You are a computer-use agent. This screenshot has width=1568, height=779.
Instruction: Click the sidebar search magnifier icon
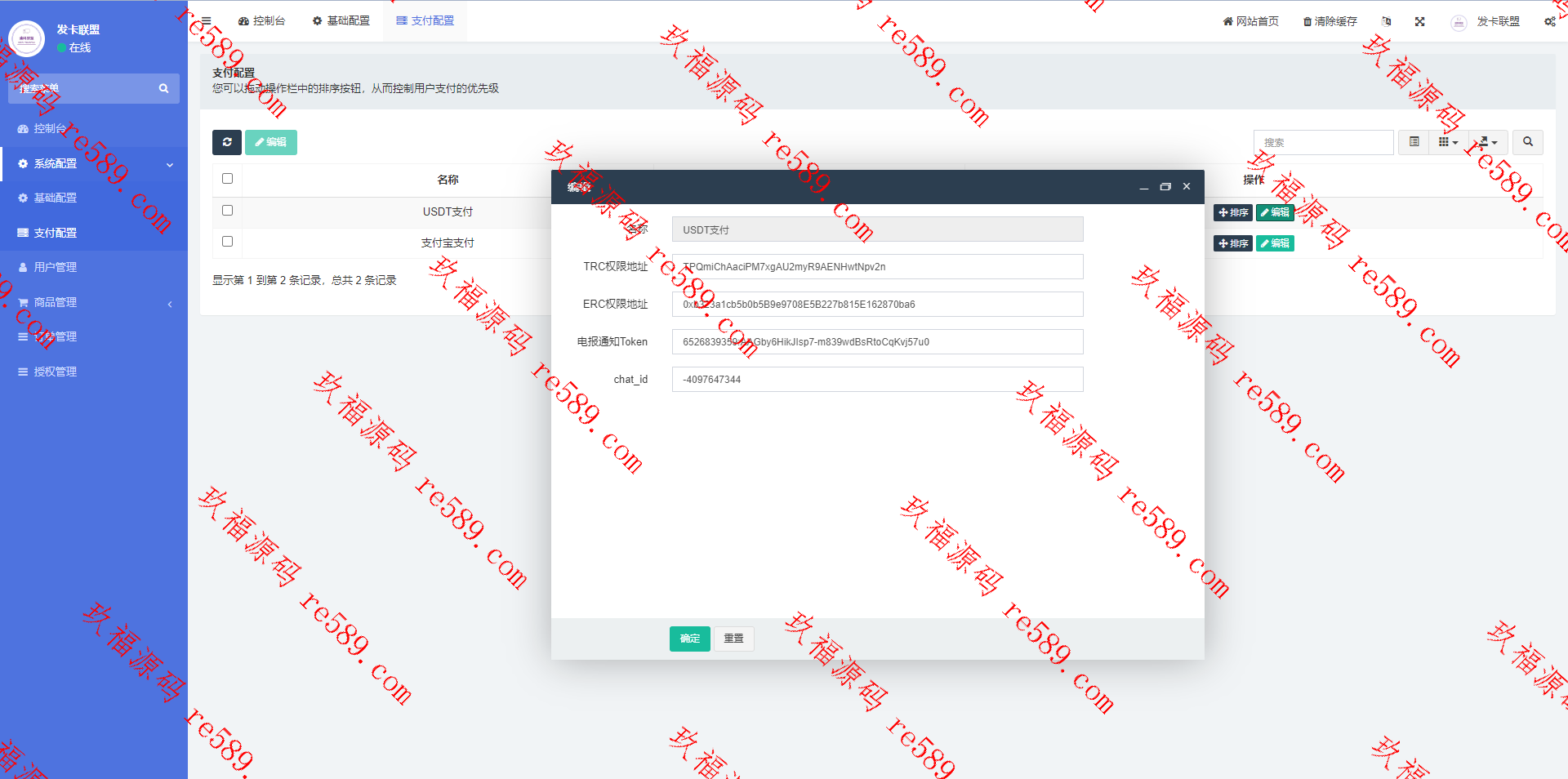coord(164,88)
